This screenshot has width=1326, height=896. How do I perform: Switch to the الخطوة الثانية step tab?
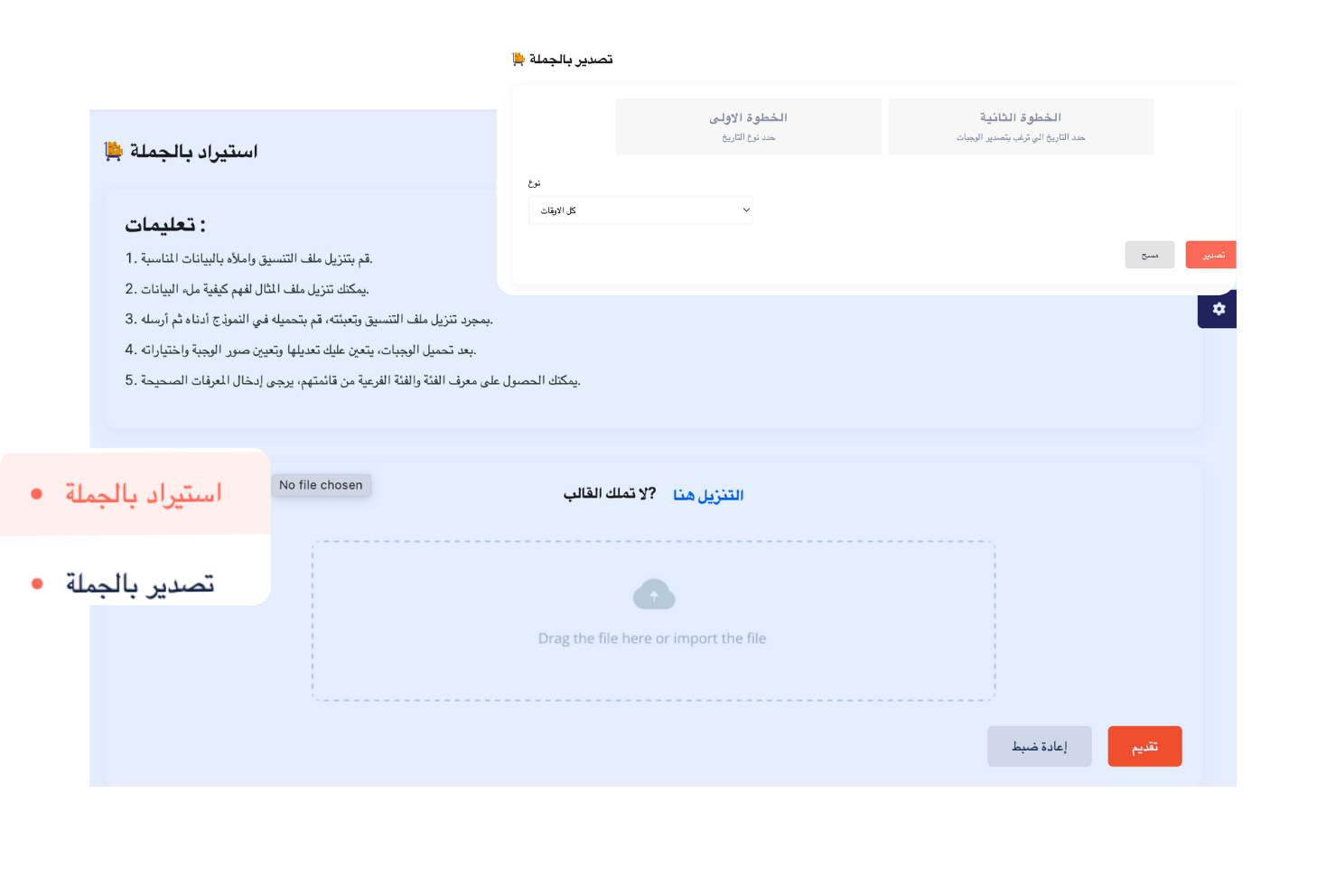tap(1021, 126)
